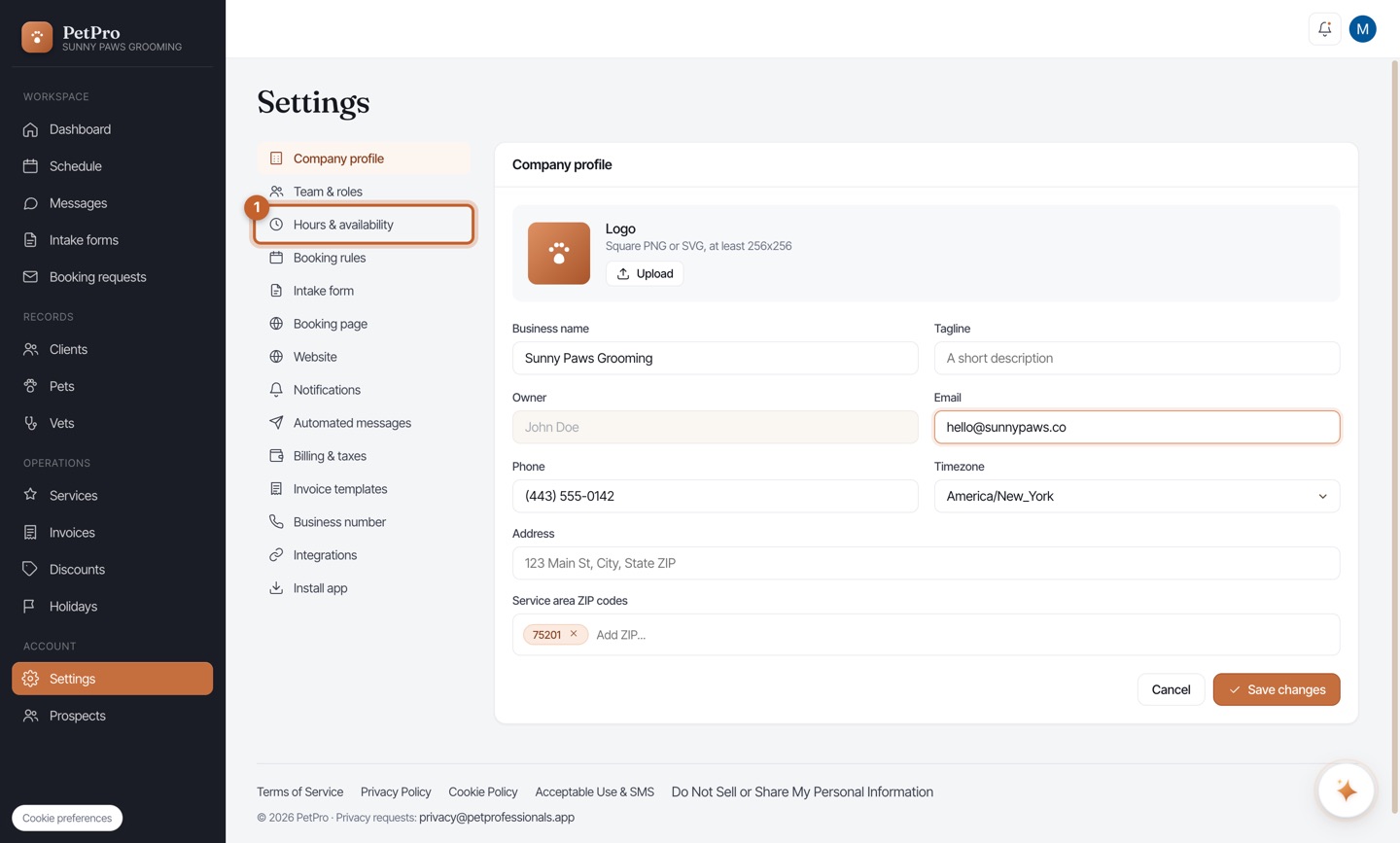Click the Add ZIP input

[962, 635]
